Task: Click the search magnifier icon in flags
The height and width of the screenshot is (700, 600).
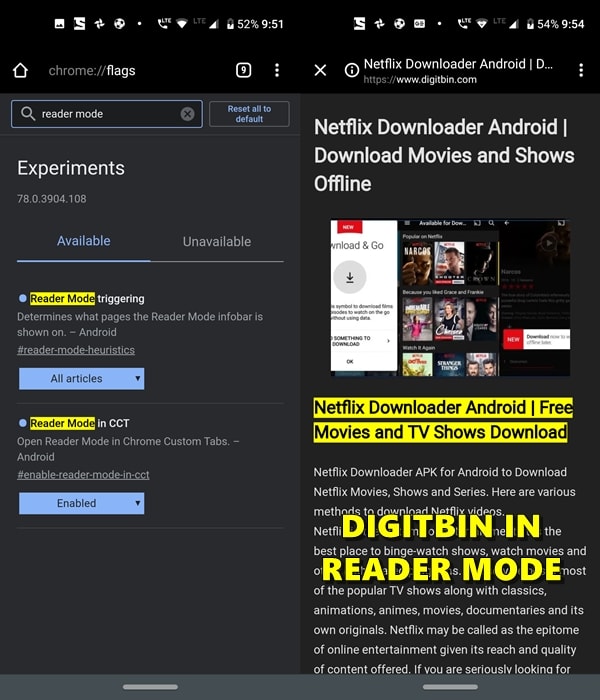Action: pos(27,114)
